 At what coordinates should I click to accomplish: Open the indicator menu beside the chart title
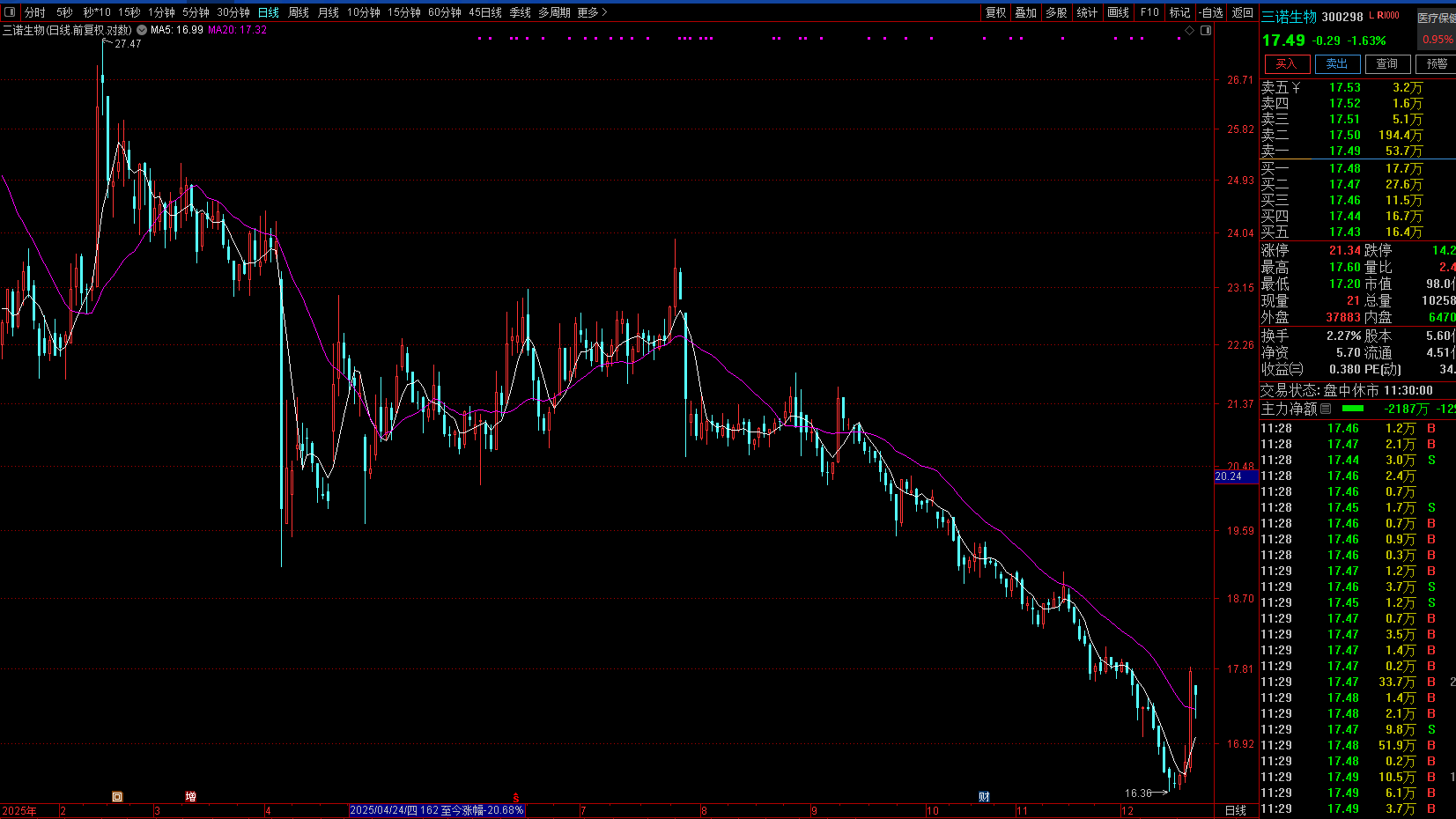point(142,30)
